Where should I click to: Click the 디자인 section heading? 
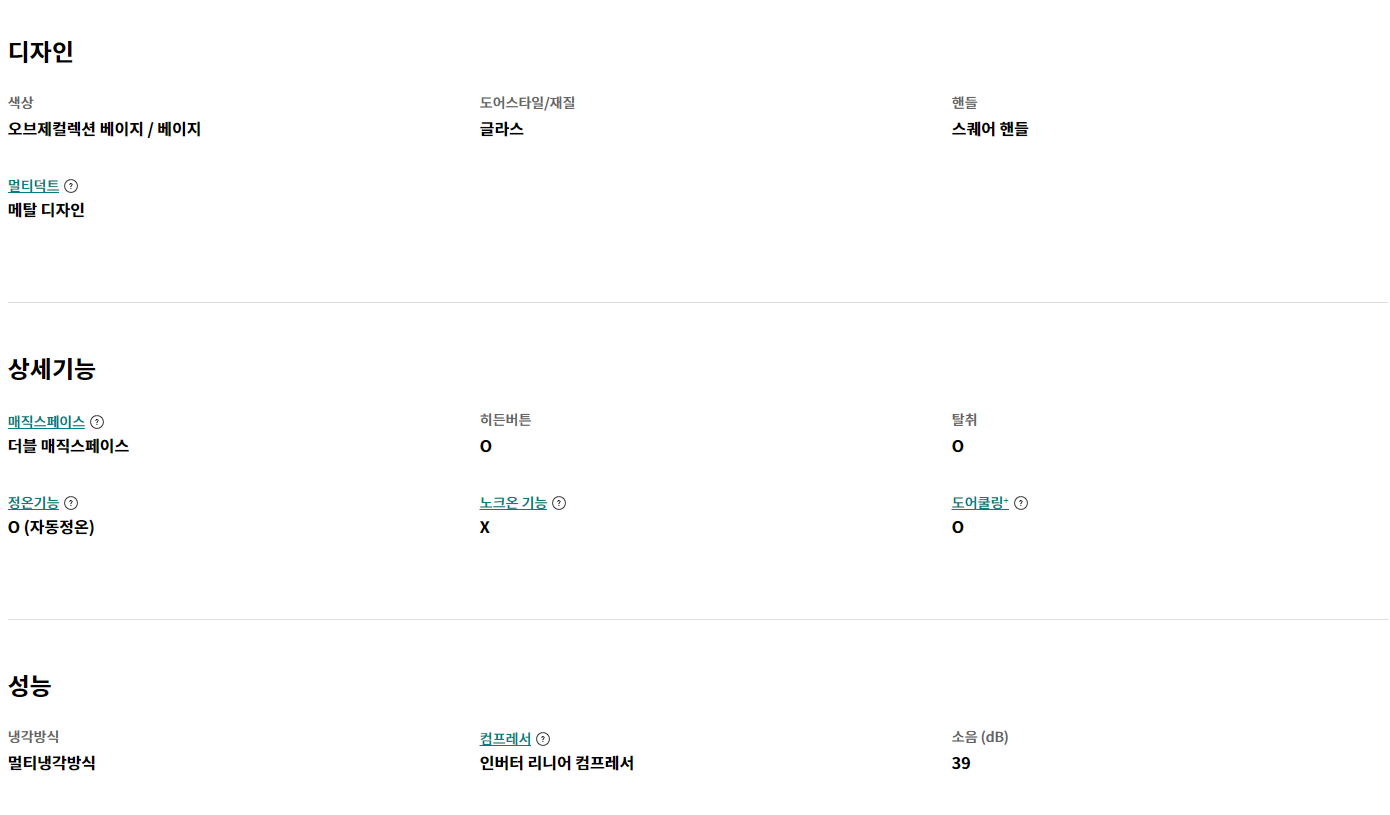click(41, 52)
